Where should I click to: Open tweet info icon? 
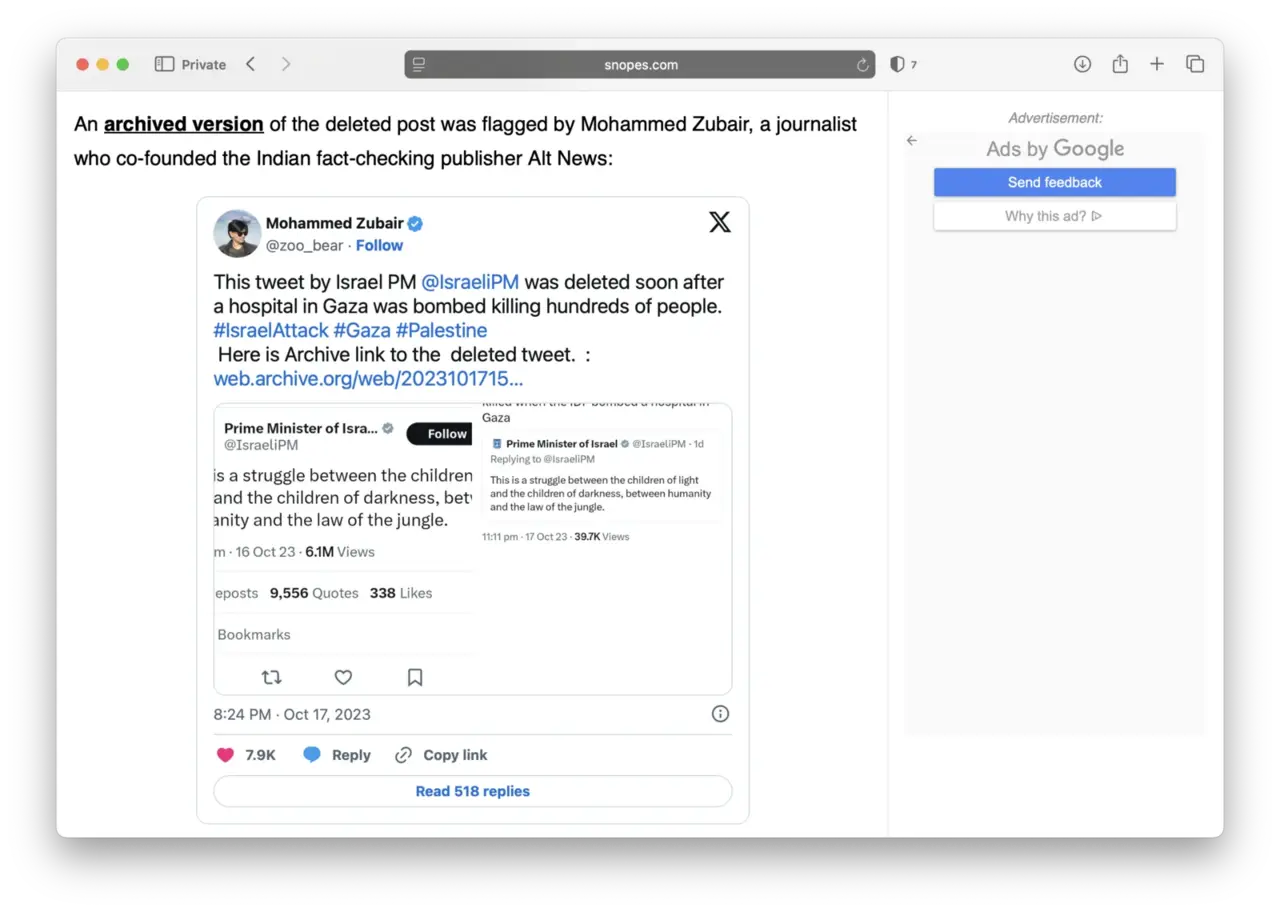[720, 713]
